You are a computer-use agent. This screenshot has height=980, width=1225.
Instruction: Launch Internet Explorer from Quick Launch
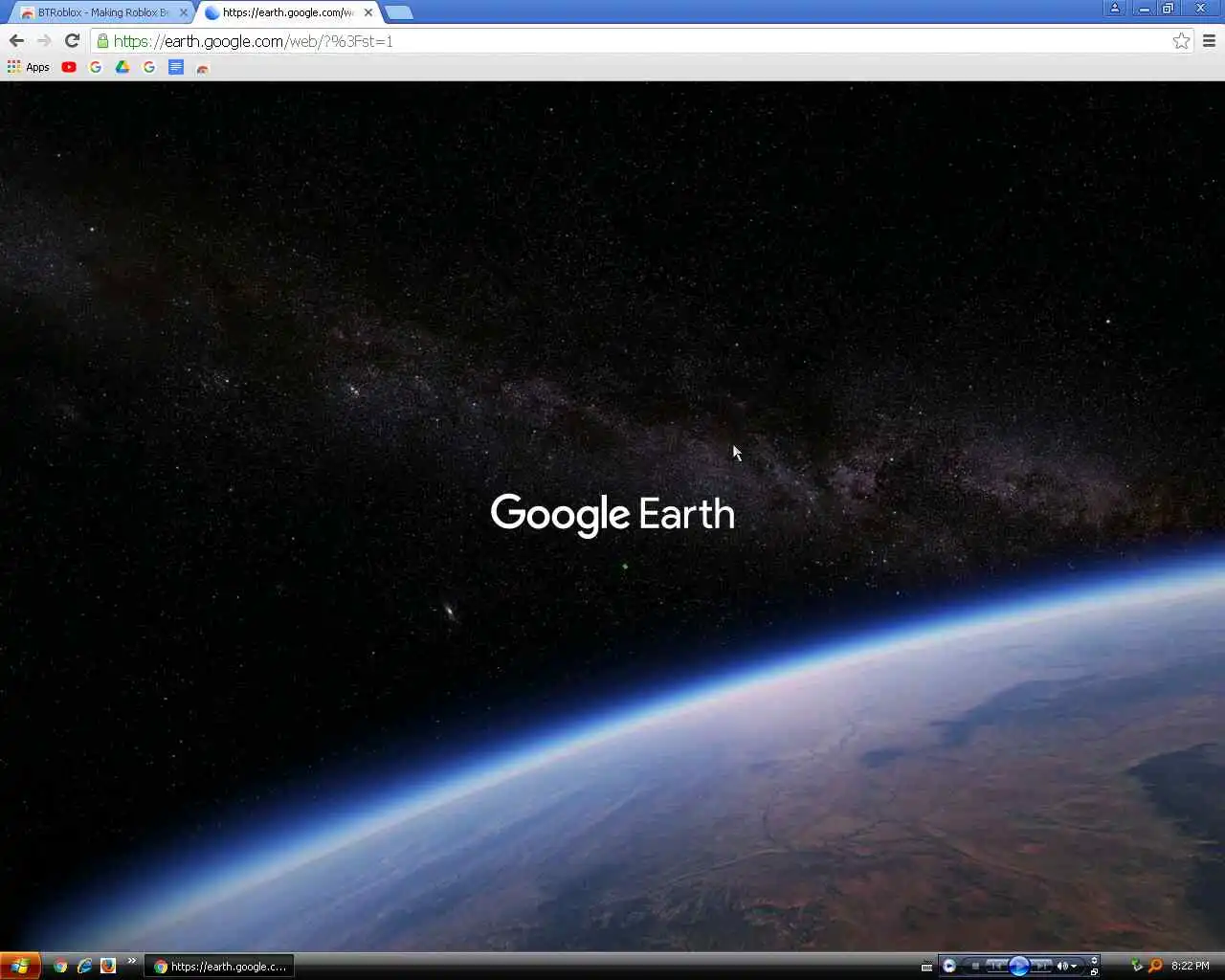click(x=84, y=966)
